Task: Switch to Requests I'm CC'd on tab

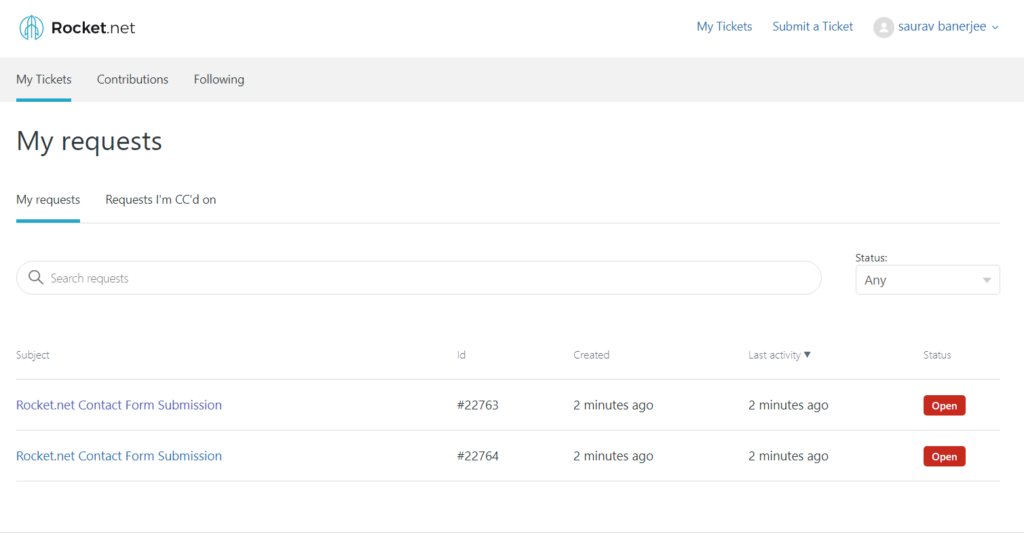Action: pos(161,200)
